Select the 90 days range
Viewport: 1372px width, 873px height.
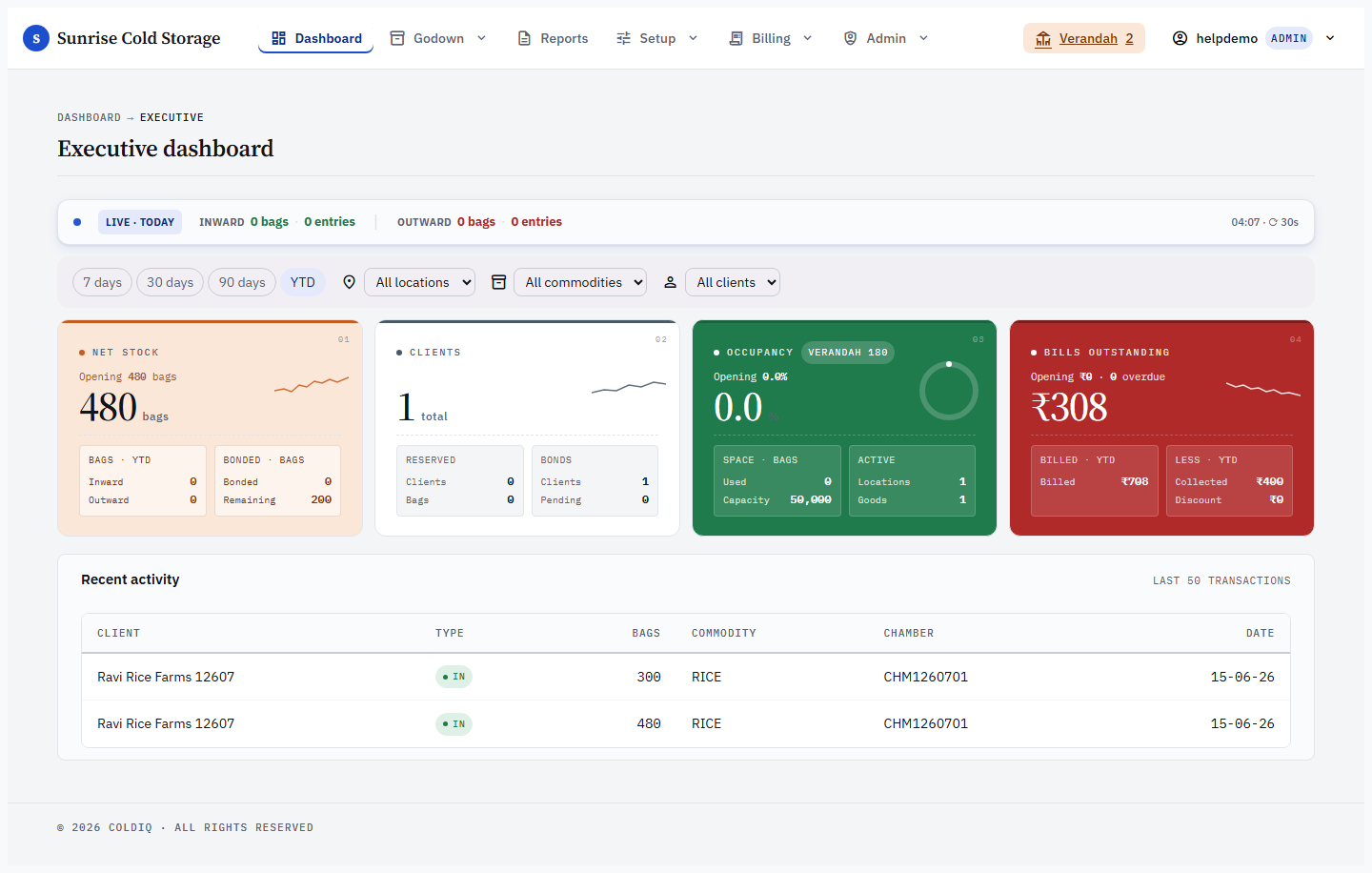242,282
